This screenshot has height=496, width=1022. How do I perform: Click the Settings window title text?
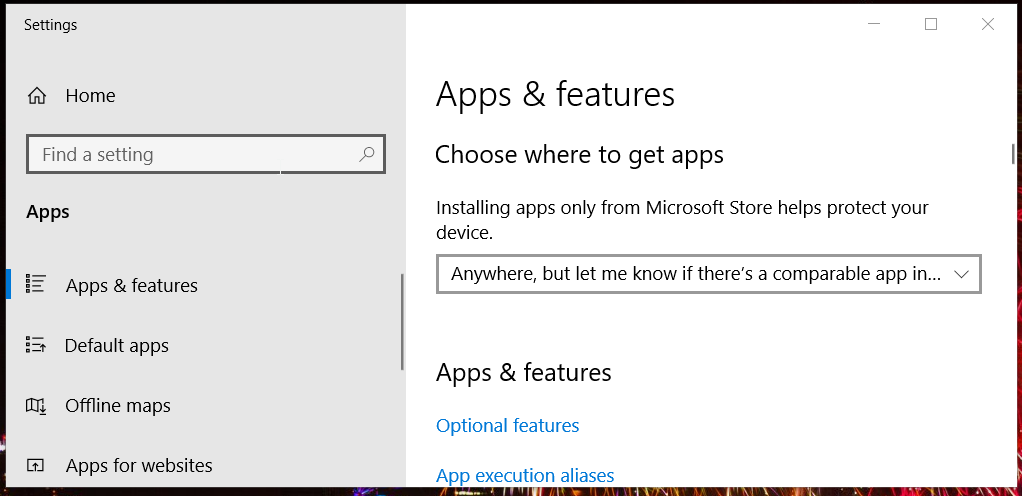point(50,25)
